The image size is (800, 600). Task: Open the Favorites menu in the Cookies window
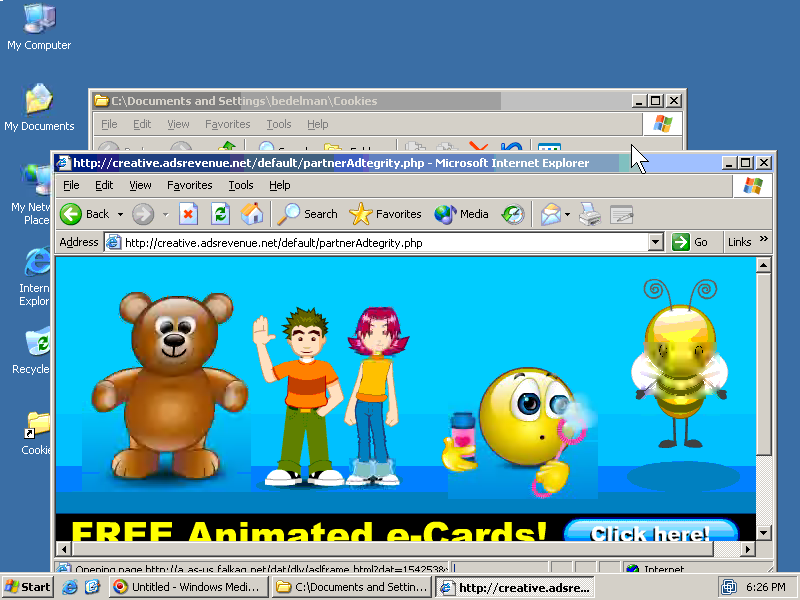[228, 124]
